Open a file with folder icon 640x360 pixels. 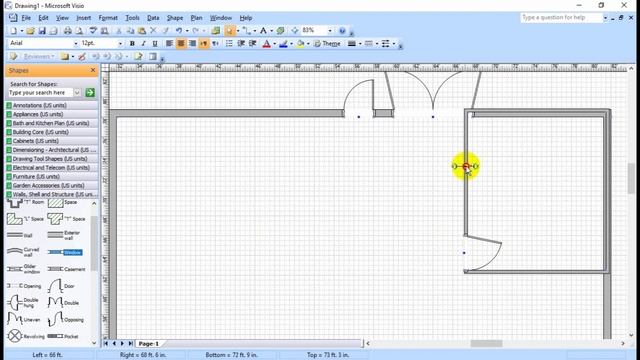tap(31, 31)
